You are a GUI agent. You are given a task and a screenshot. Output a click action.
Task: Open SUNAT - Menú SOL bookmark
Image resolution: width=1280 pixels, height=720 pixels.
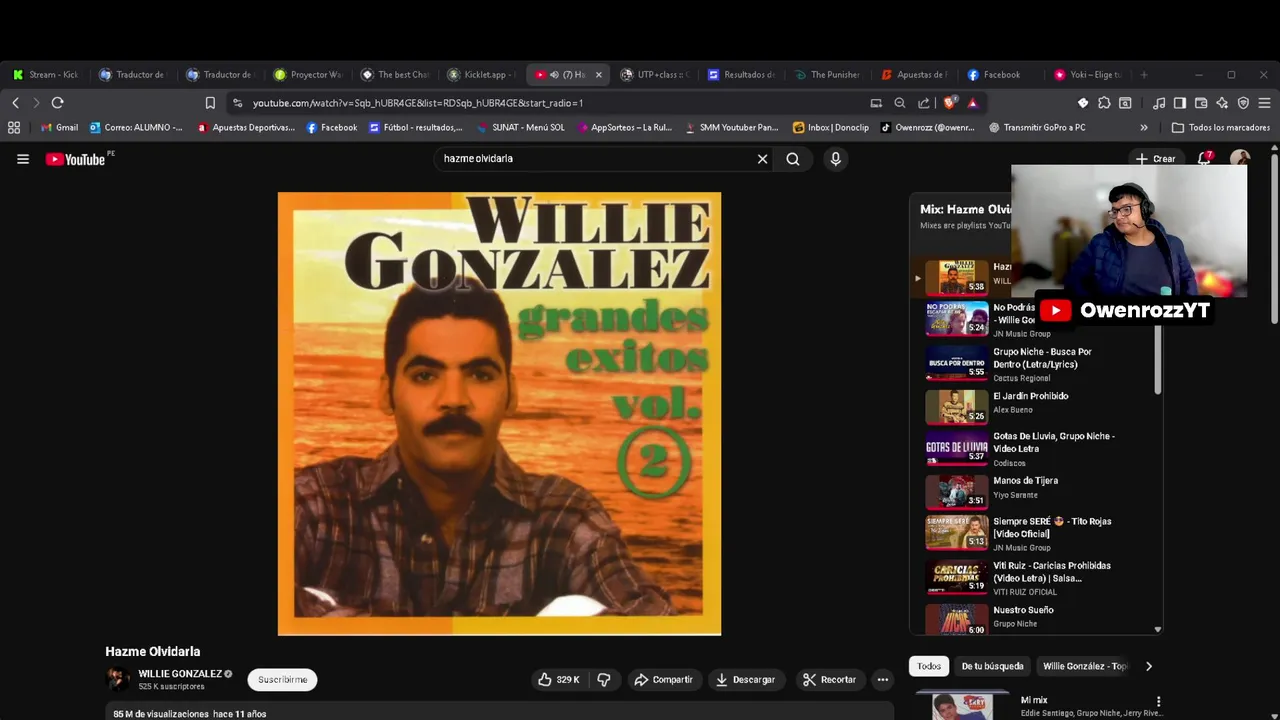click(x=520, y=128)
